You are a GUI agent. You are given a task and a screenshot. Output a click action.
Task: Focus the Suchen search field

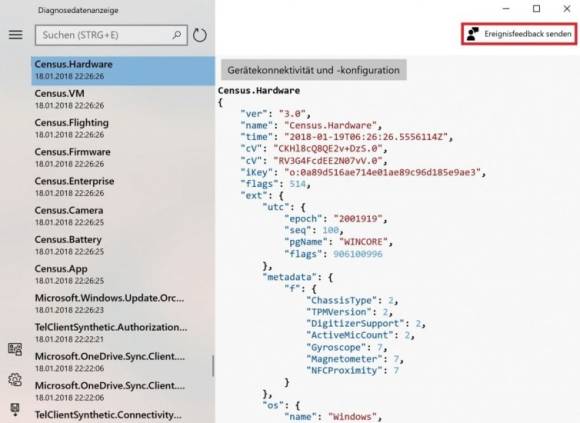coord(111,35)
